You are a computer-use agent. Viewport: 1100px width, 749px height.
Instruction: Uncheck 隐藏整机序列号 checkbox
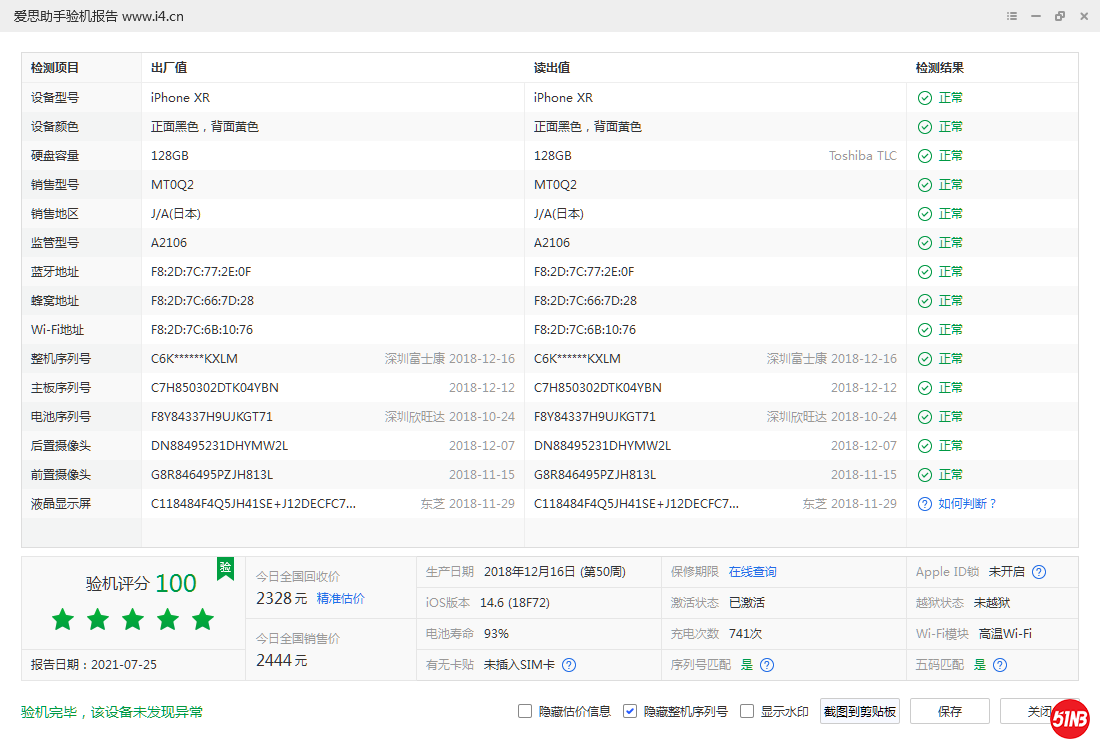[x=630, y=712]
